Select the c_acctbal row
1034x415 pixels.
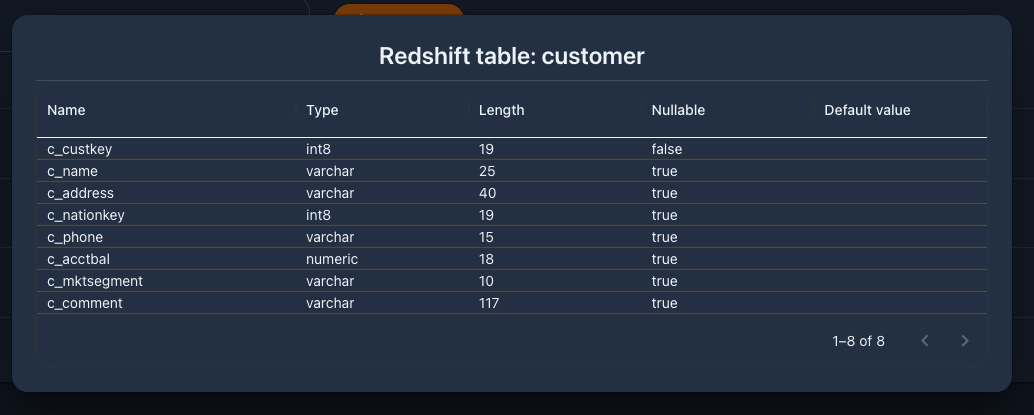pos(512,259)
